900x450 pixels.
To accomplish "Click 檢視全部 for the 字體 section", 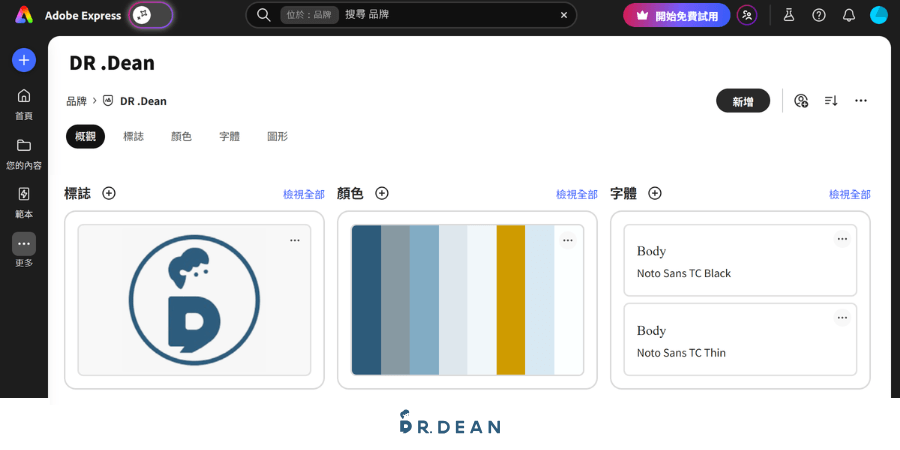I will tap(850, 195).
